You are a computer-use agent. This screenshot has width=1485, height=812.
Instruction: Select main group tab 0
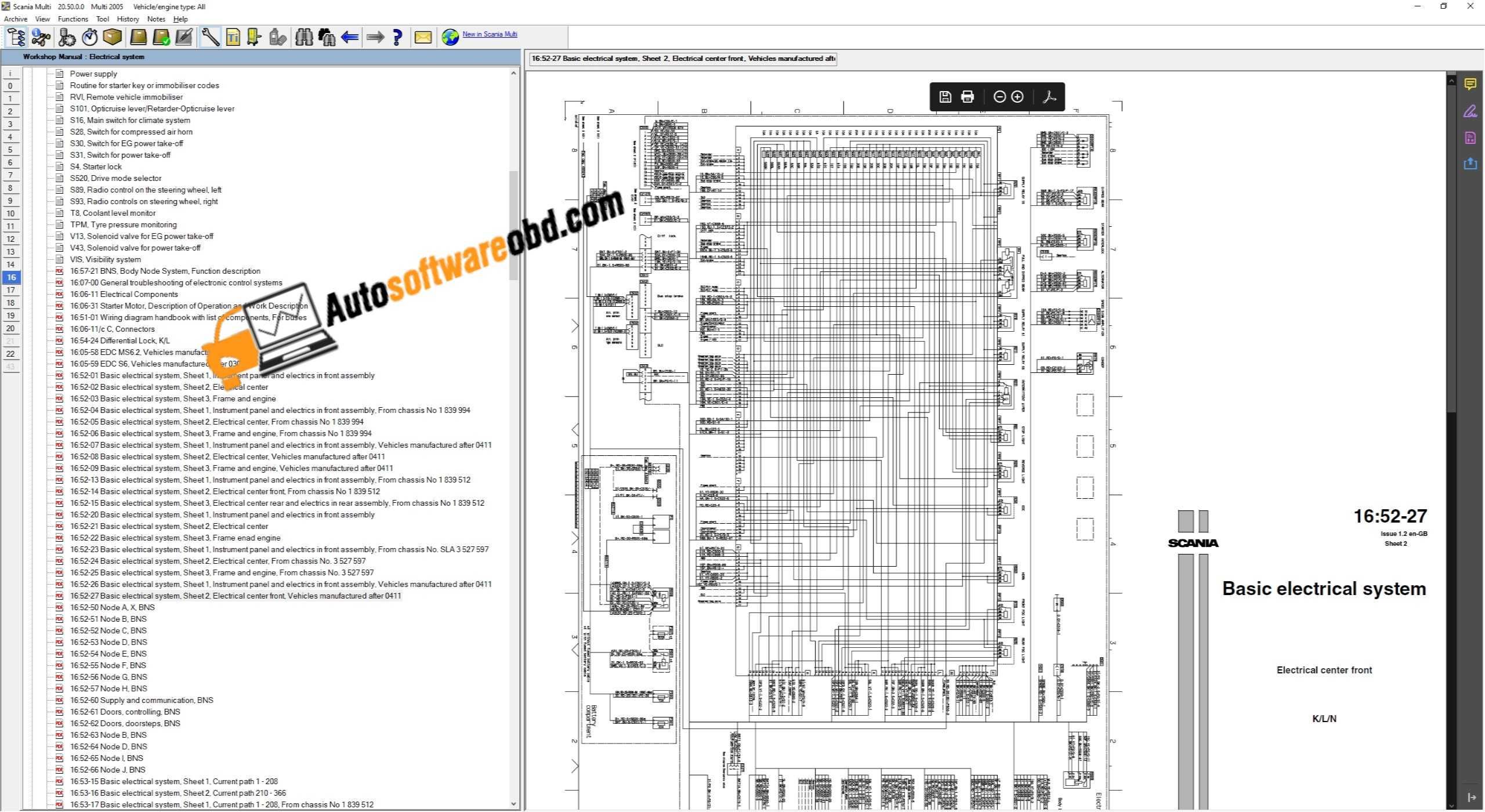10,86
